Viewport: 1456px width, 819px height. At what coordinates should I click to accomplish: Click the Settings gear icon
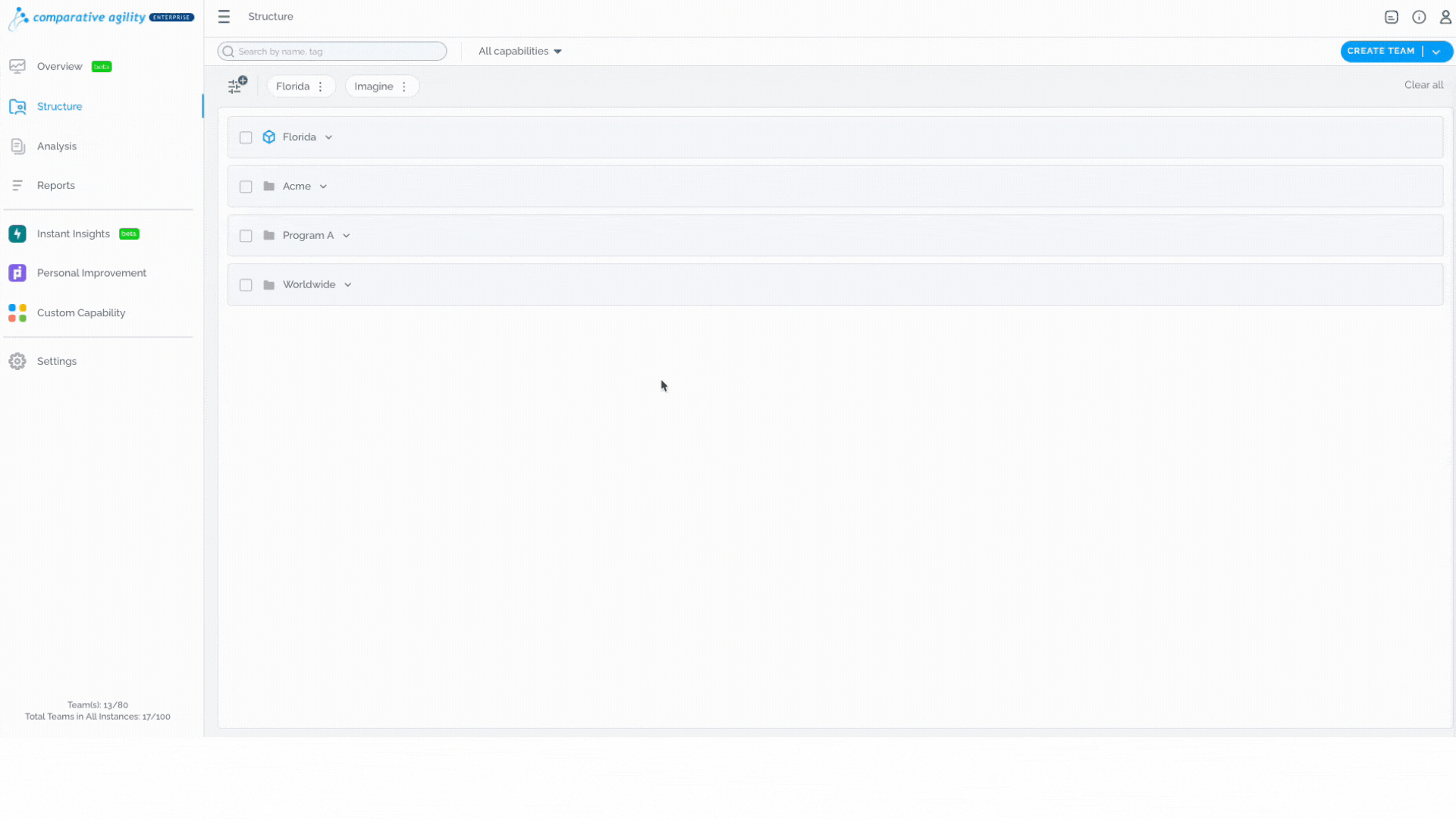[17, 362]
